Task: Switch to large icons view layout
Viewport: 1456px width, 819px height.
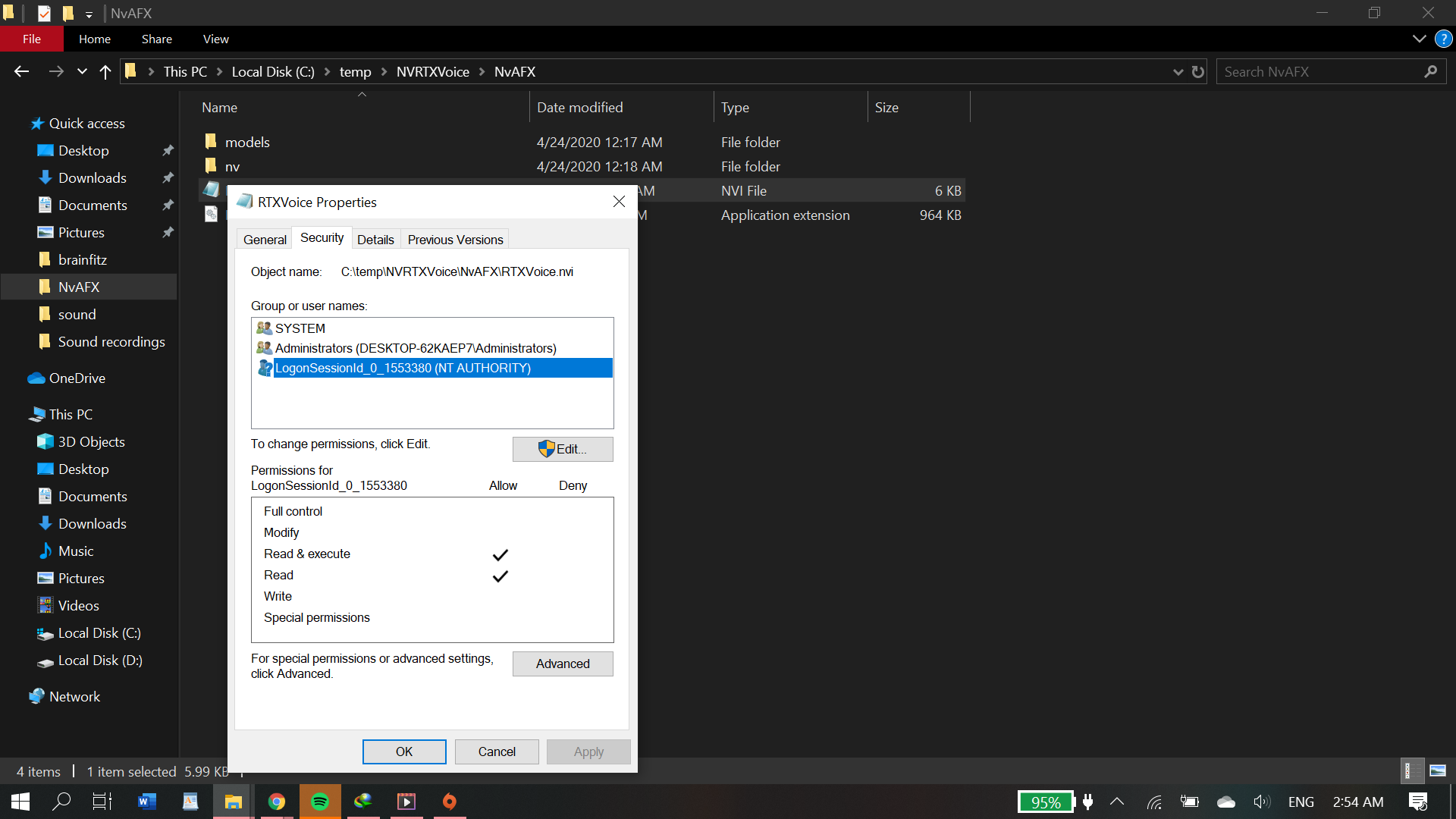Action: coord(1437,770)
